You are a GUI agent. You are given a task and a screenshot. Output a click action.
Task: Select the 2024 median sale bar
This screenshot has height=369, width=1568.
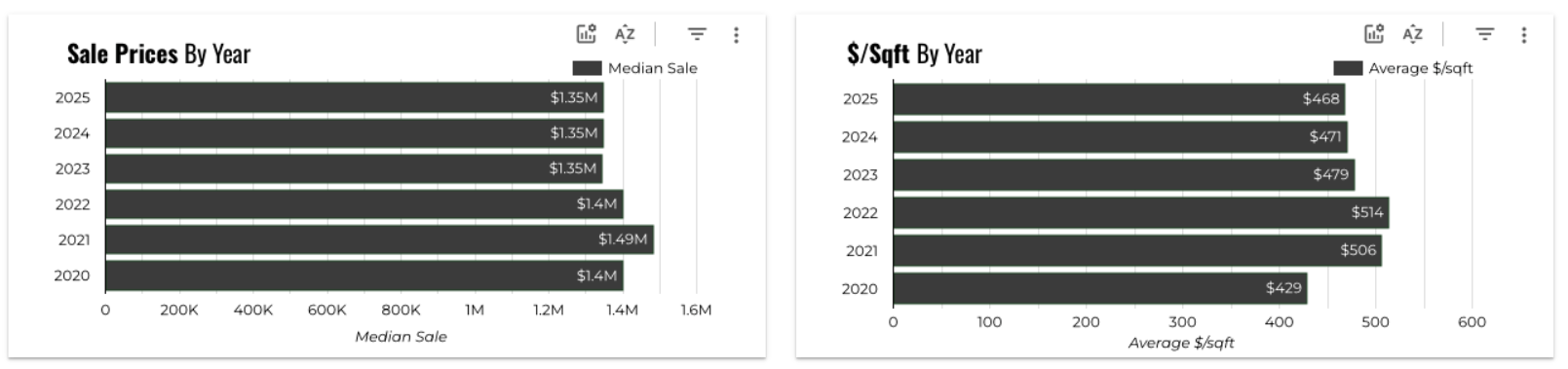point(355,133)
